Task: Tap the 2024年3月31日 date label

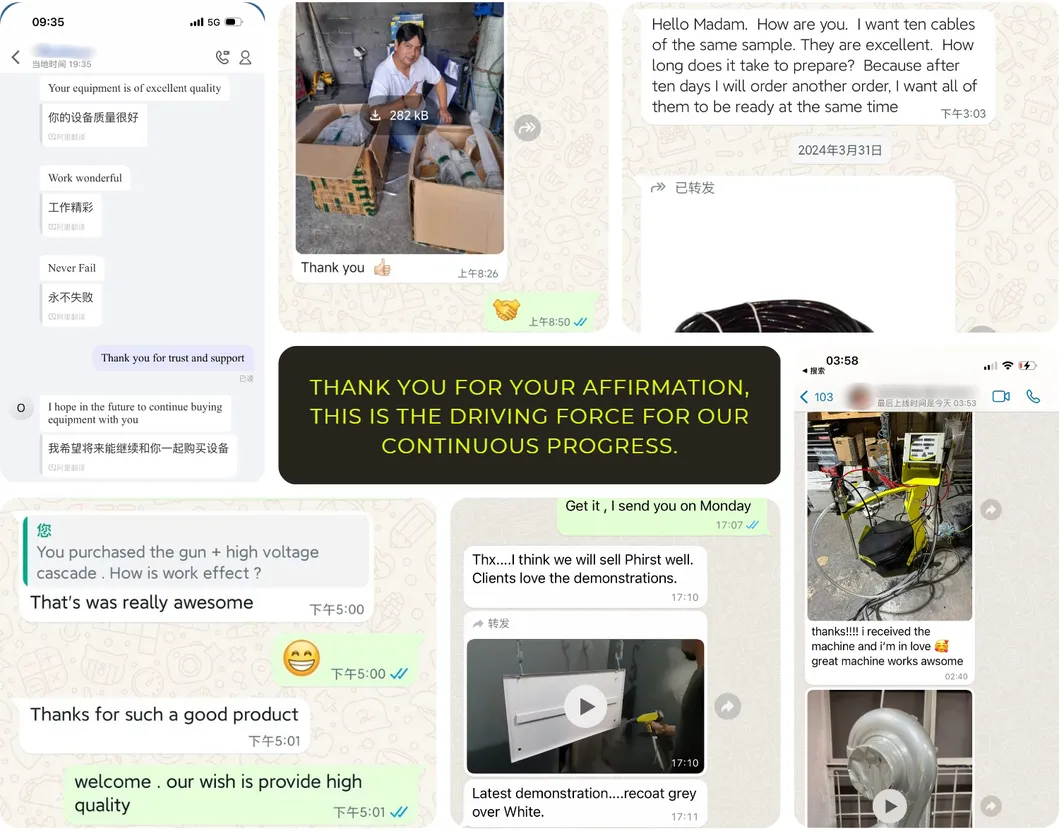Action: pos(840,150)
